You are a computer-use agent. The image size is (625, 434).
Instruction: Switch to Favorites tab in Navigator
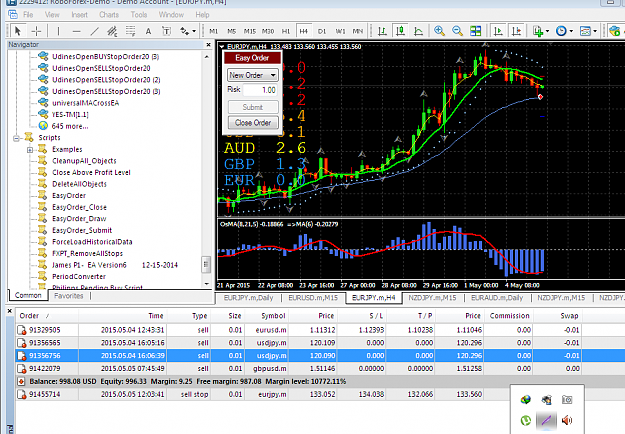point(69,296)
